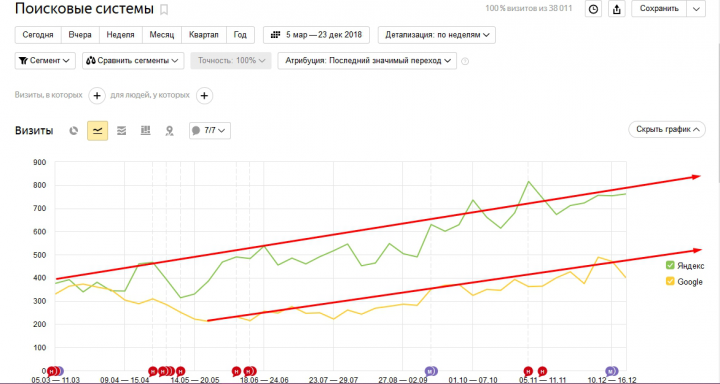This screenshot has height=384, width=720.
Task: Toggle Google series checkbox in legend
Action: point(670,282)
